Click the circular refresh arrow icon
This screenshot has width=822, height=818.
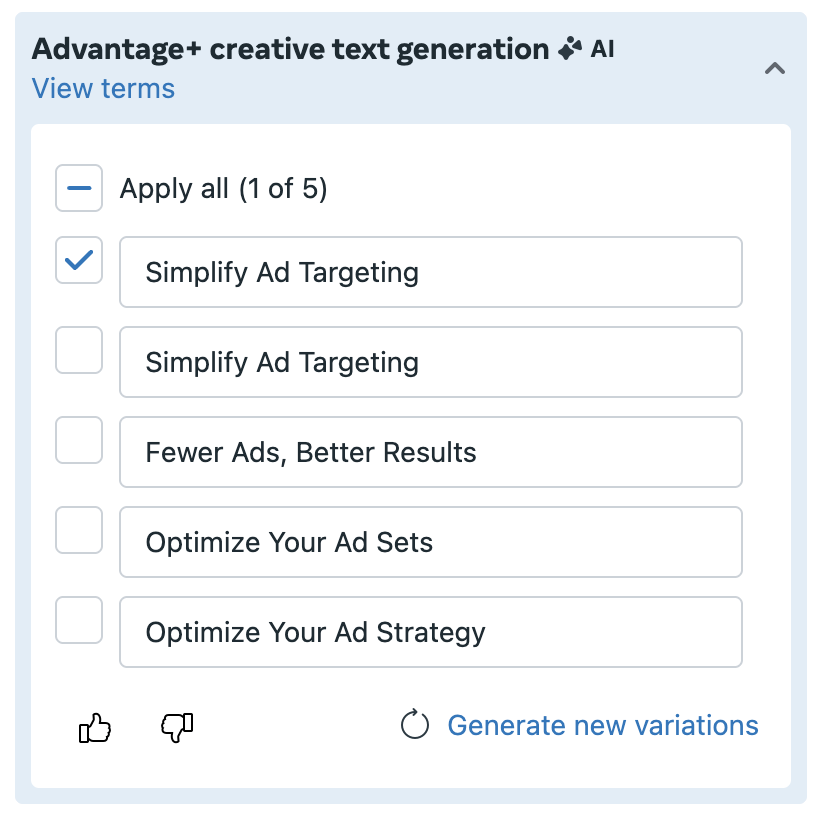tap(415, 724)
